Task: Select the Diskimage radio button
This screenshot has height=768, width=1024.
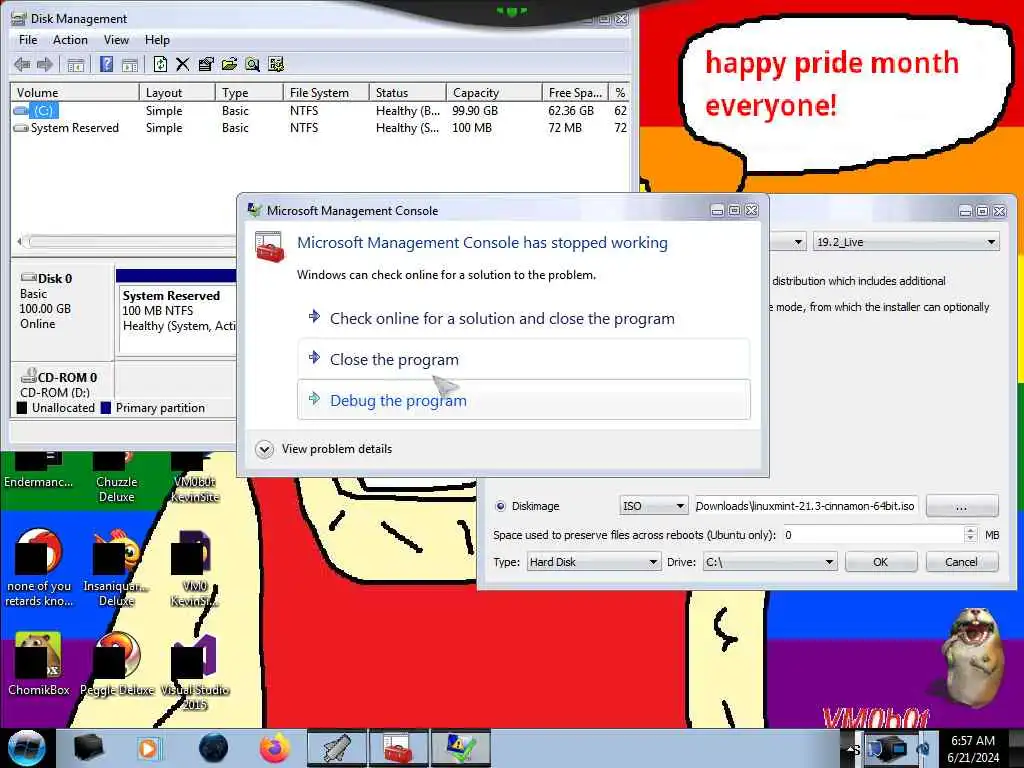Action: (501, 506)
